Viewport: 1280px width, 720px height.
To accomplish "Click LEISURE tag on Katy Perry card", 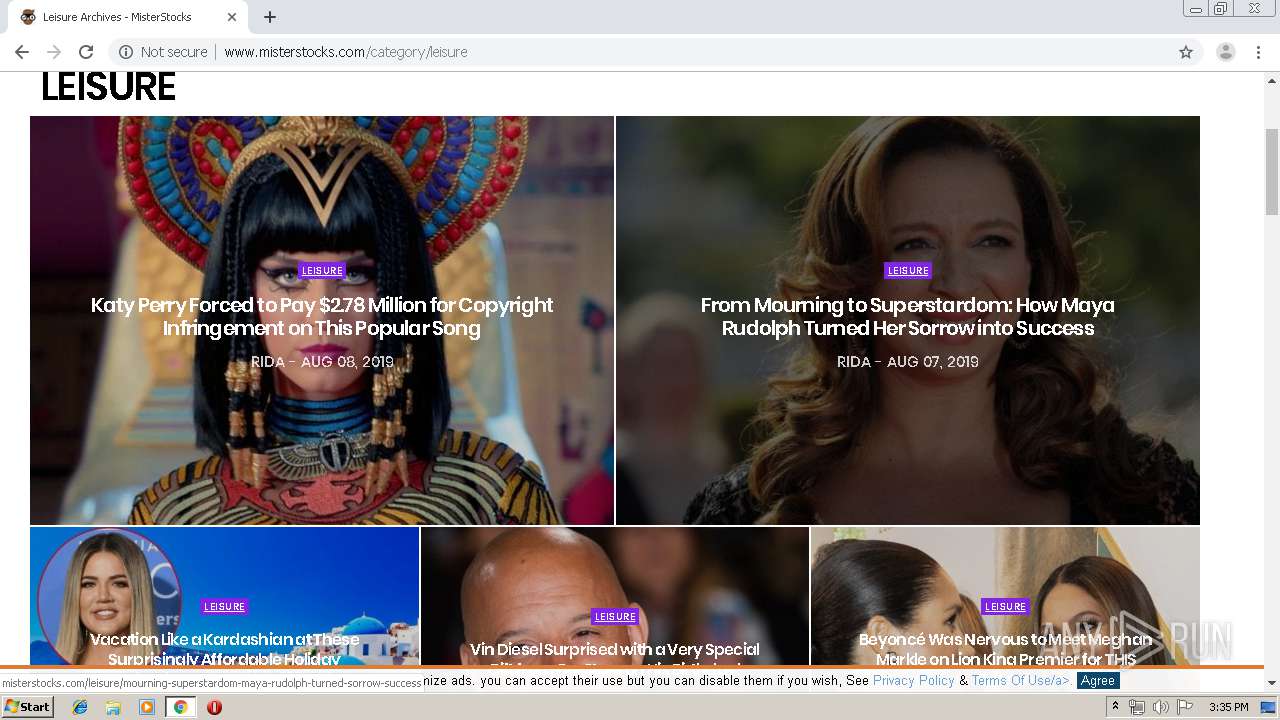I will point(322,270).
